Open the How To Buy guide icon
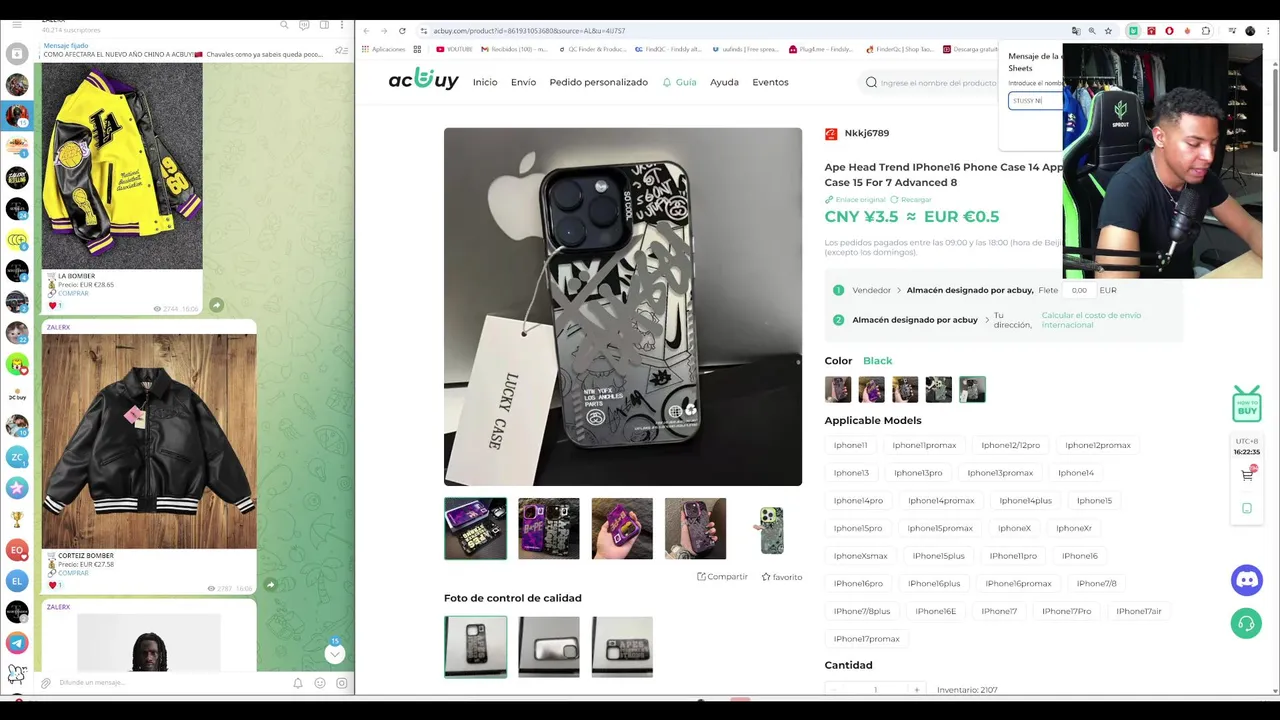The width and height of the screenshot is (1280, 720). coord(1246,404)
